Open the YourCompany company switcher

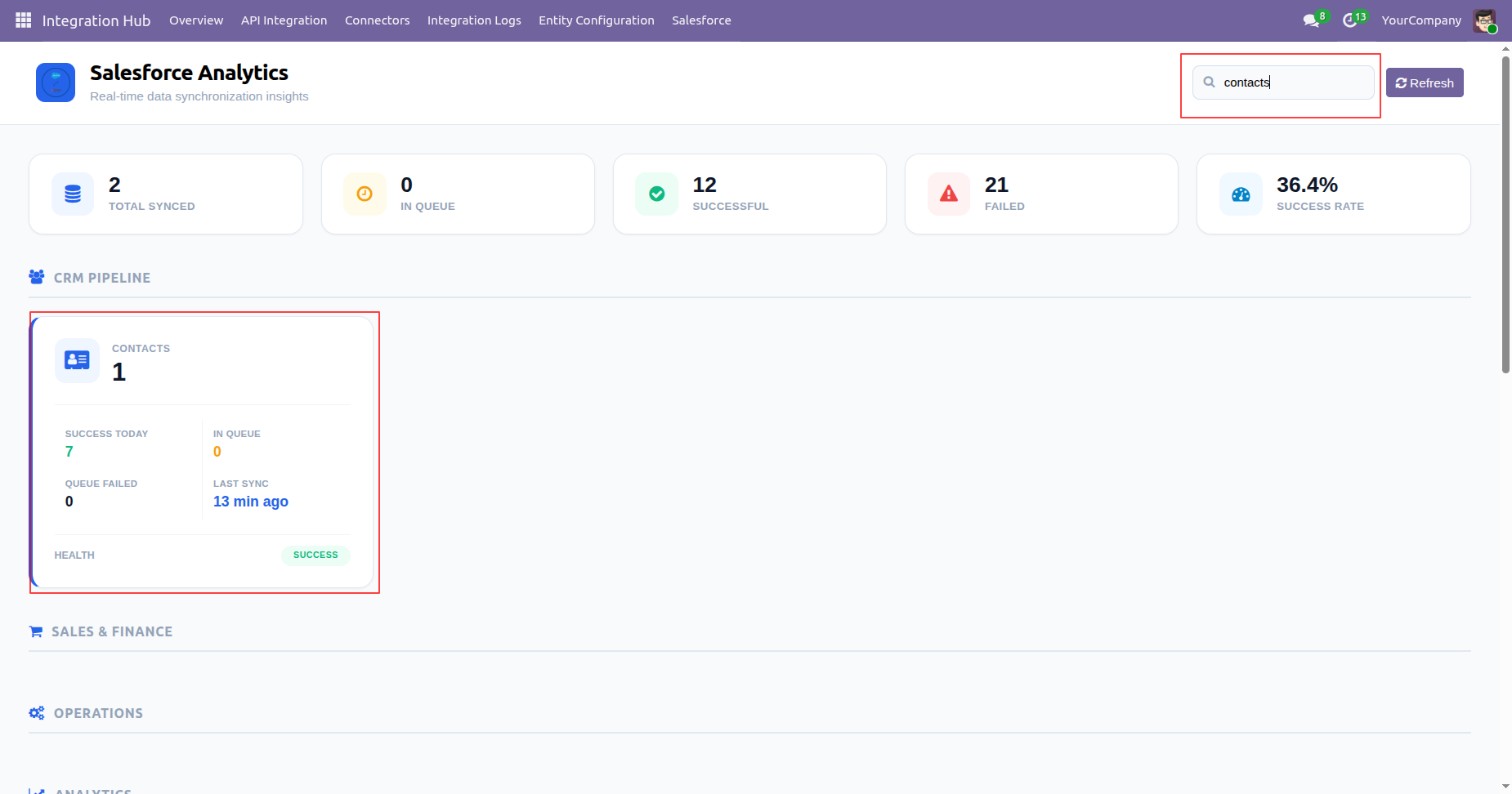pyautogui.click(x=1421, y=20)
